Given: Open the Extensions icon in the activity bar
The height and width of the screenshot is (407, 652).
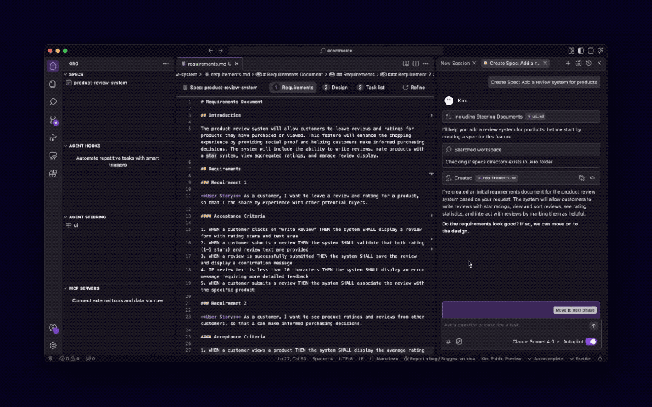Looking at the screenshot, I should tap(53, 173).
